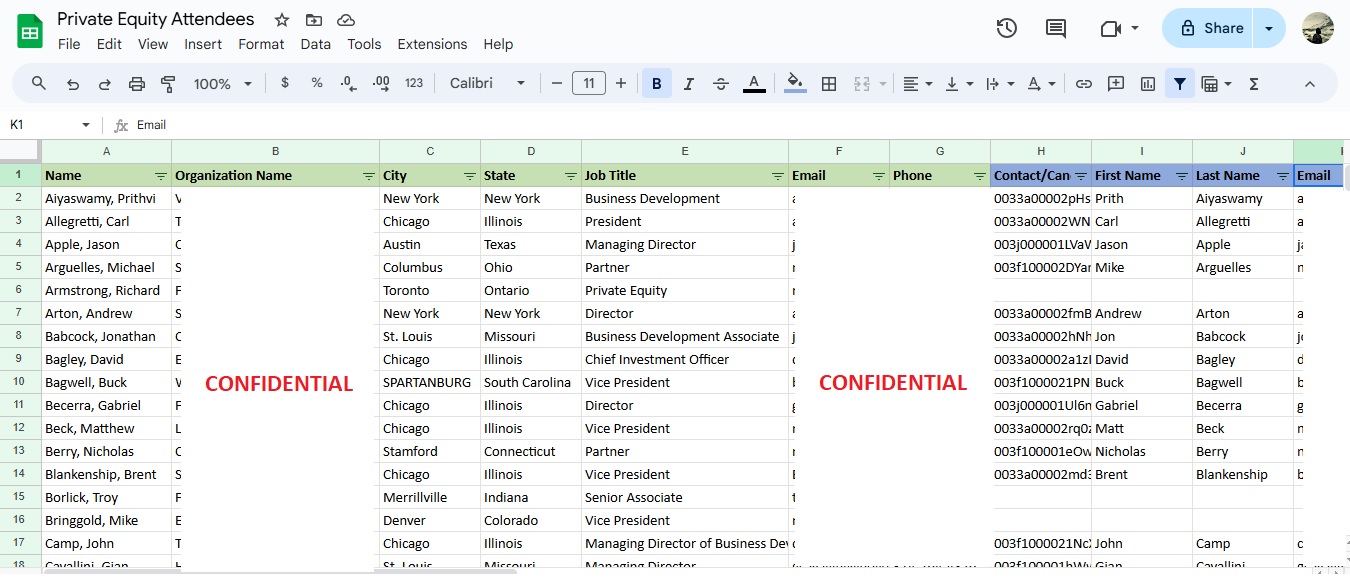Click the font size field
This screenshot has width=1350, height=580.
tap(589, 84)
